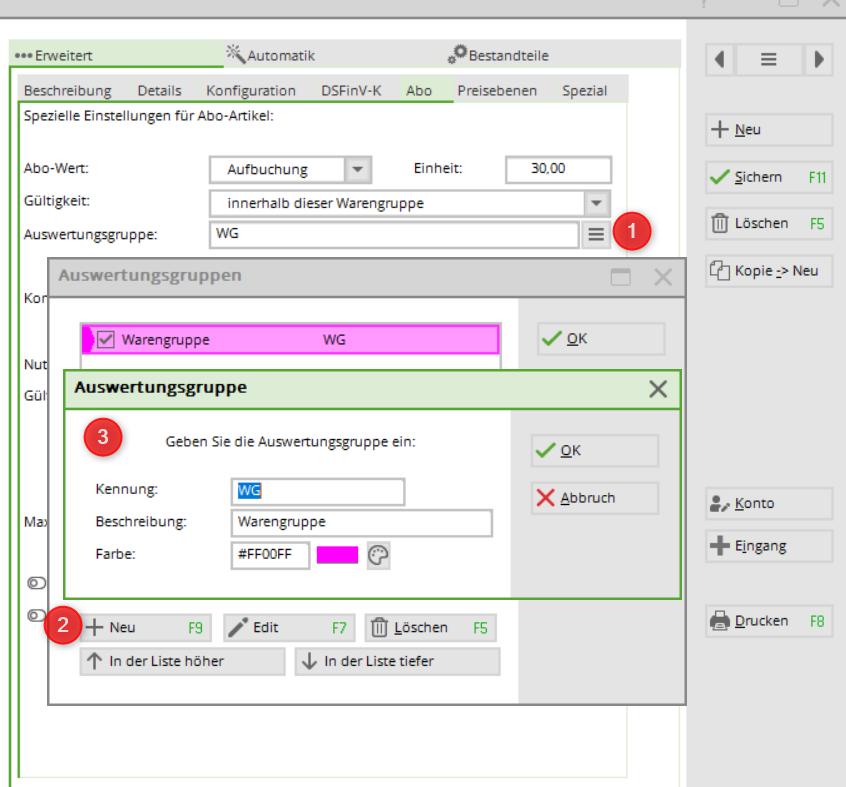846x787 pixels.
Task: Go to next record with right arrow
Action: coord(819,59)
